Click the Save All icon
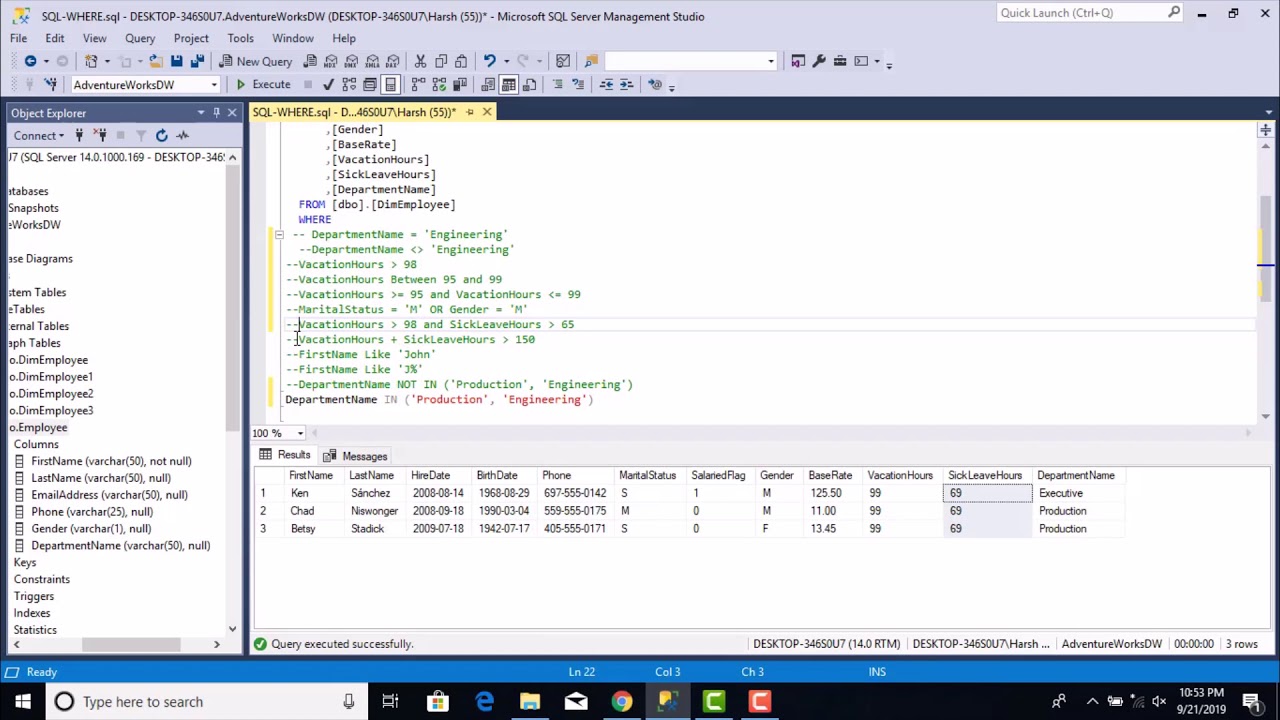Image resolution: width=1280 pixels, height=720 pixels. [x=198, y=61]
